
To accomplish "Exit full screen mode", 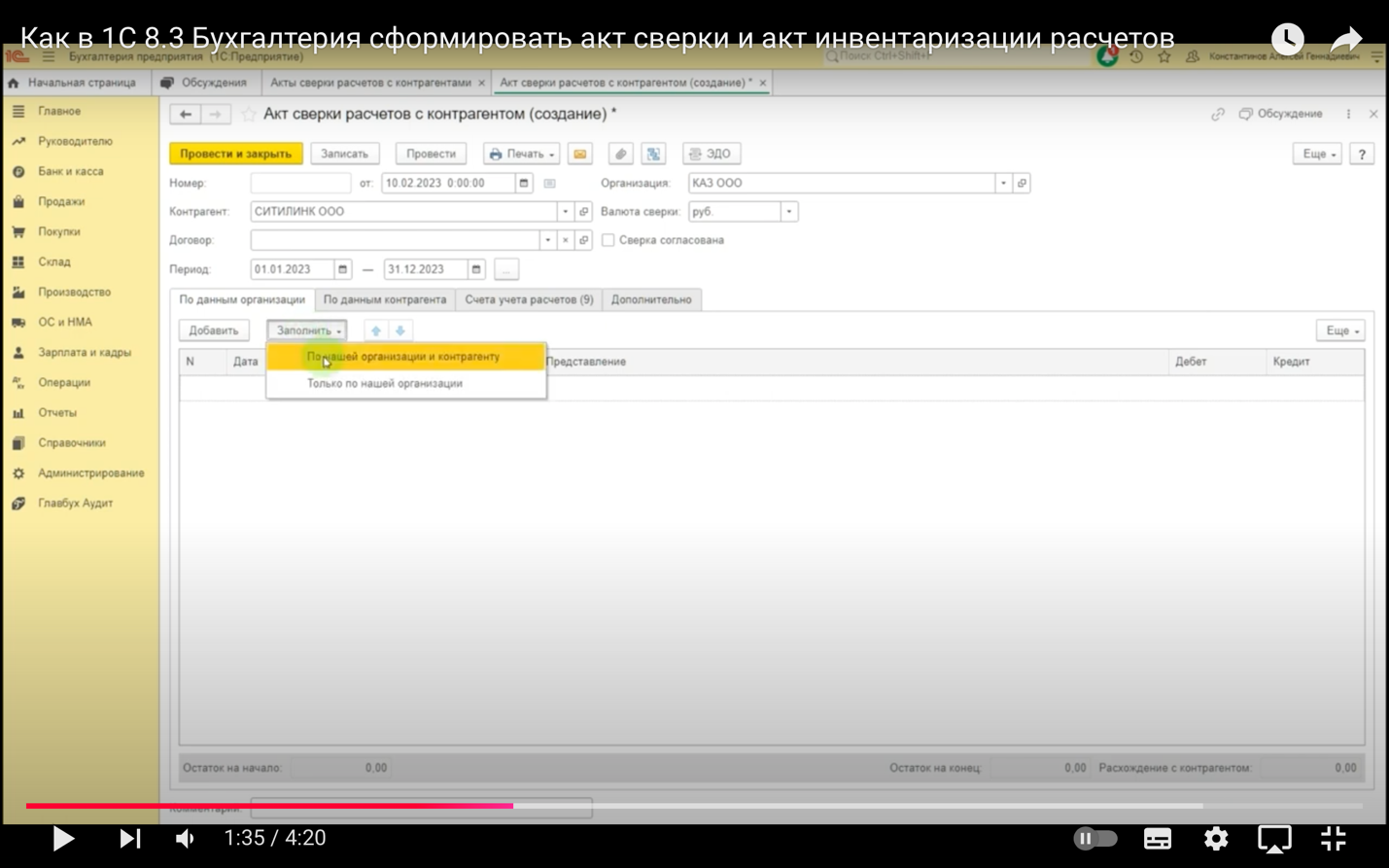I will click(x=1334, y=838).
